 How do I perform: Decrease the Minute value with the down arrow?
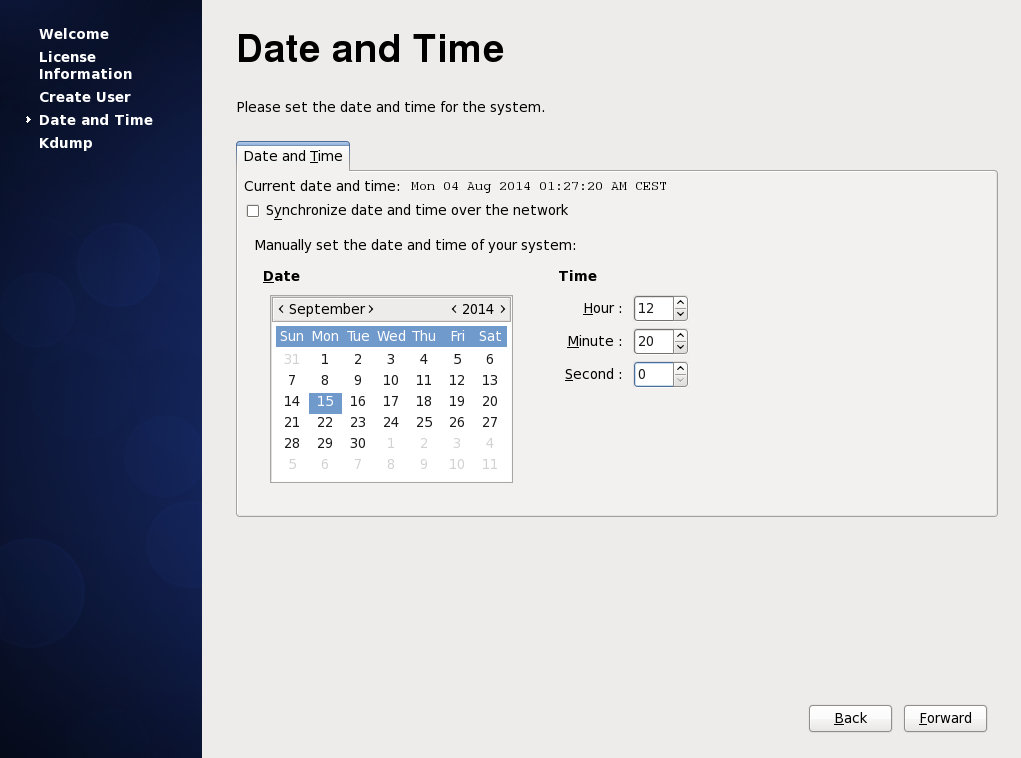click(680, 347)
